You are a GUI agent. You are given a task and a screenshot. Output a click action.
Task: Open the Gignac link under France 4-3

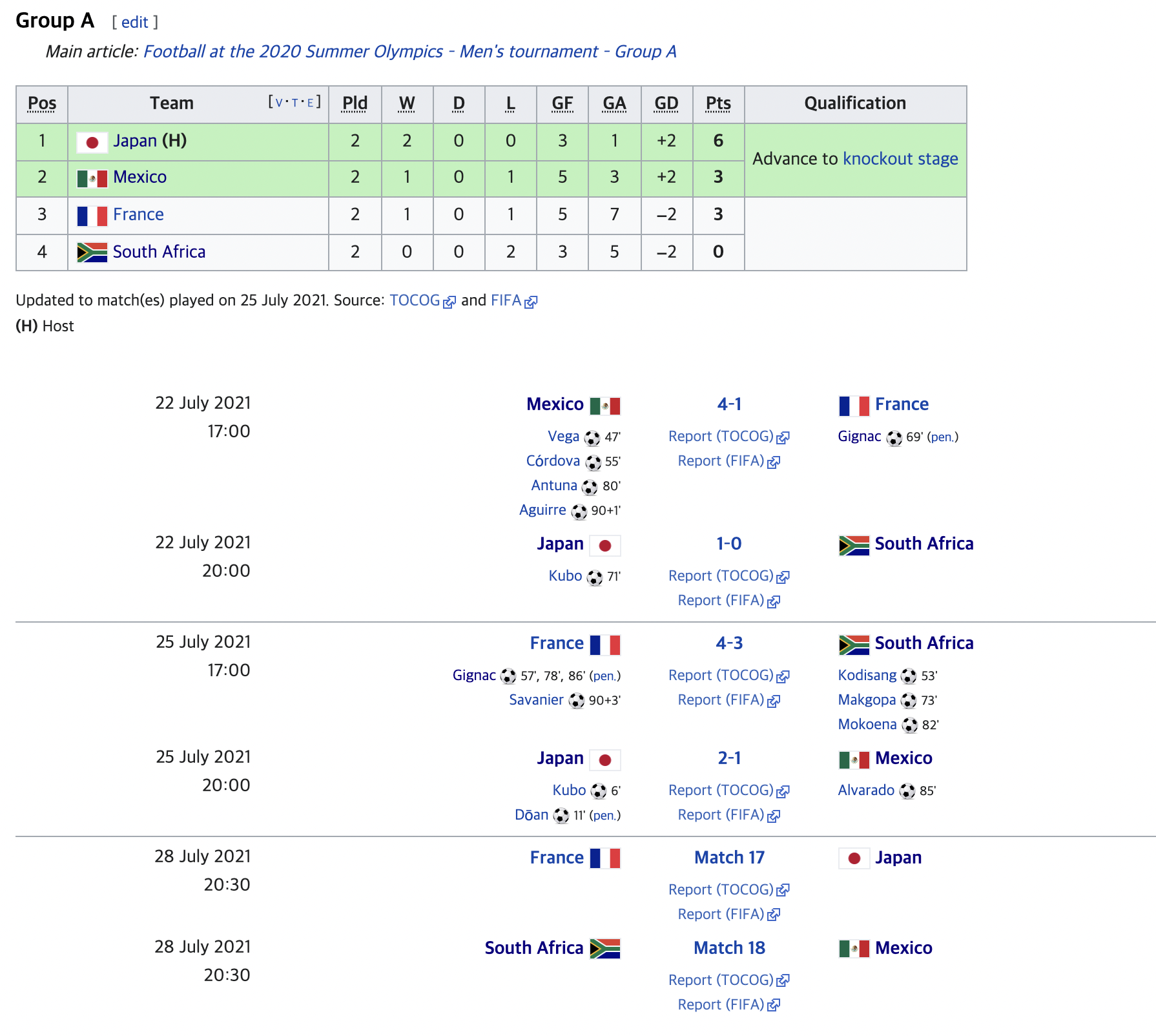click(x=474, y=676)
